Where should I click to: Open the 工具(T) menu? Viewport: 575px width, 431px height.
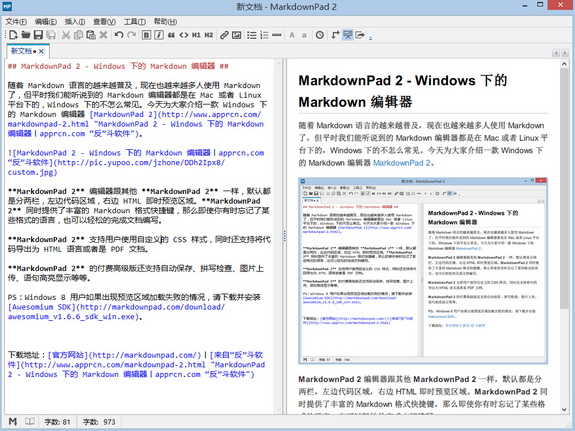134,22
